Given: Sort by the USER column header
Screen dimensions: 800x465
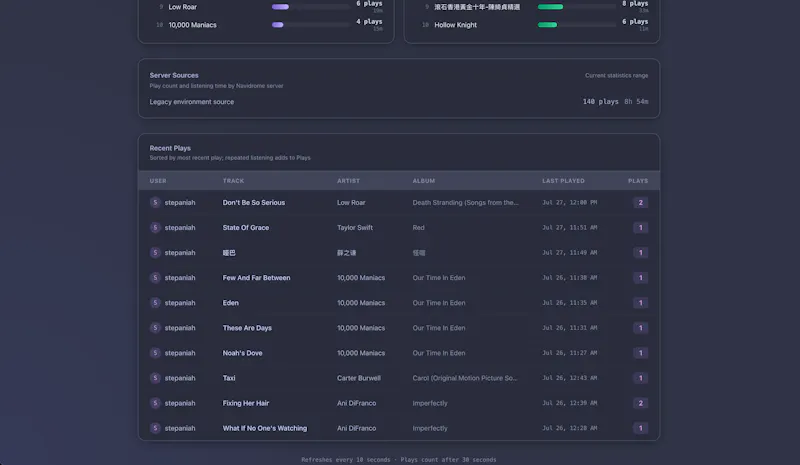Looking at the screenshot, I should pos(158,181).
